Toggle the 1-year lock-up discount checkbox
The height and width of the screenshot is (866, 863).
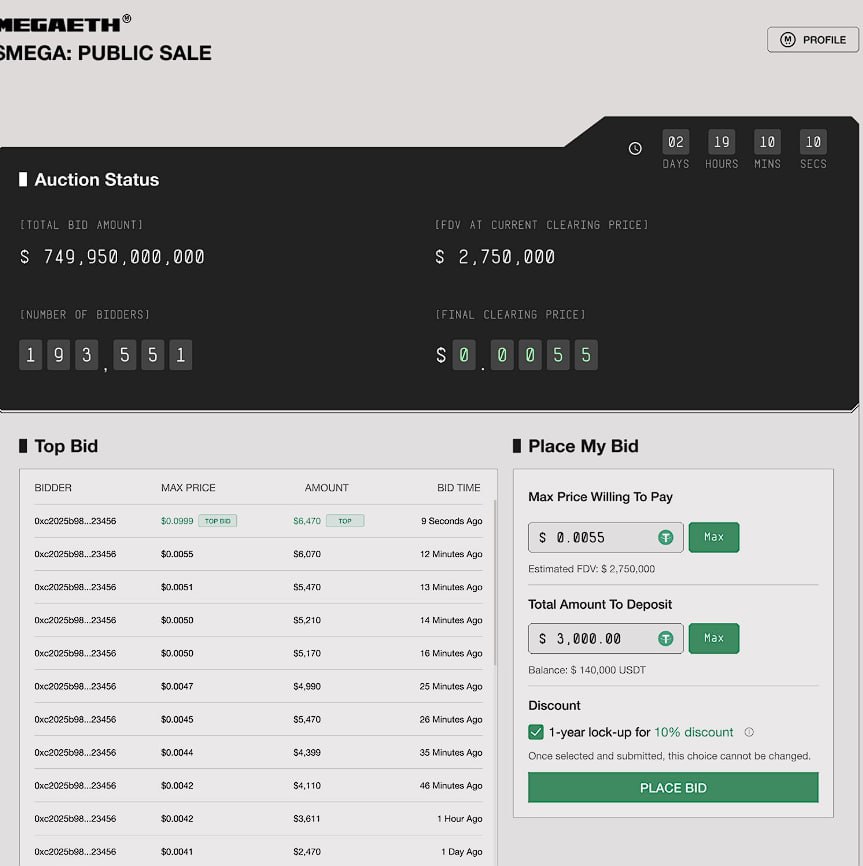[536, 732]
